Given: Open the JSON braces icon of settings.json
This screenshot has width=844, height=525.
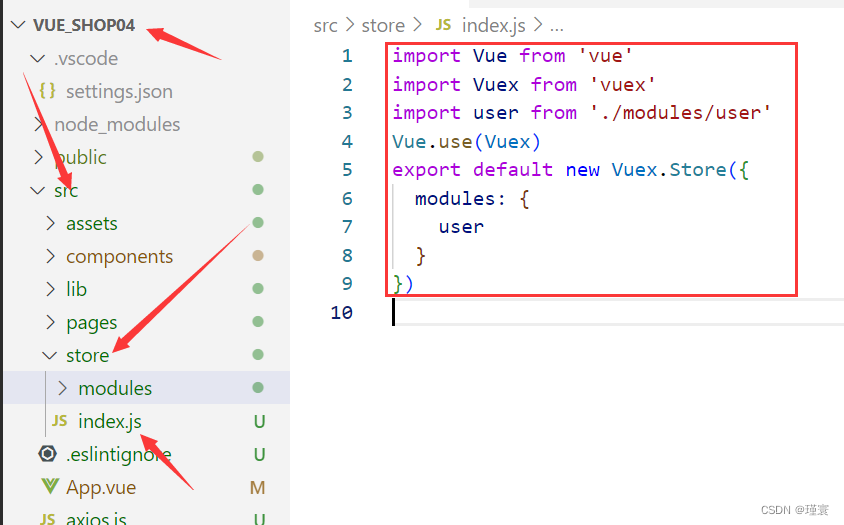Looking at the screenshot, I should tap(47, 90).
